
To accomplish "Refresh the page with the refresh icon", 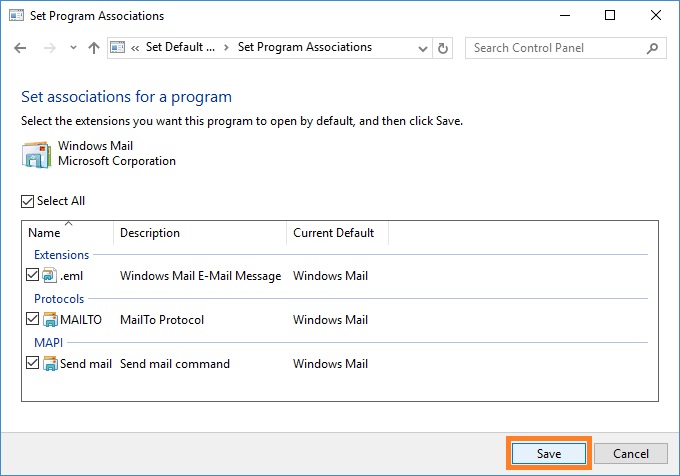I will [442, 48].
